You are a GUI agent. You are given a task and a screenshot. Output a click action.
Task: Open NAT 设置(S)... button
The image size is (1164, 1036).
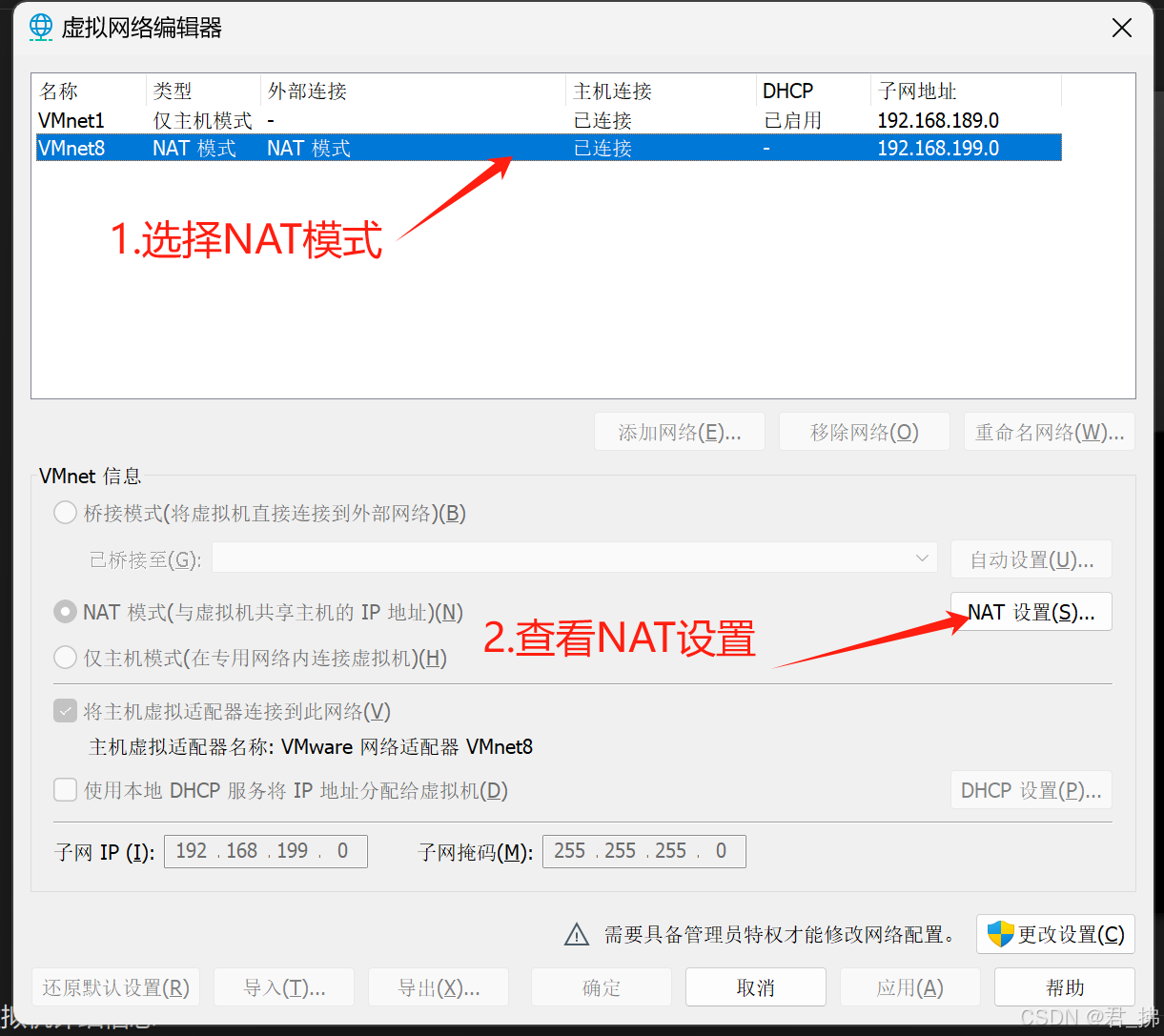click(x=1031, y=612)
